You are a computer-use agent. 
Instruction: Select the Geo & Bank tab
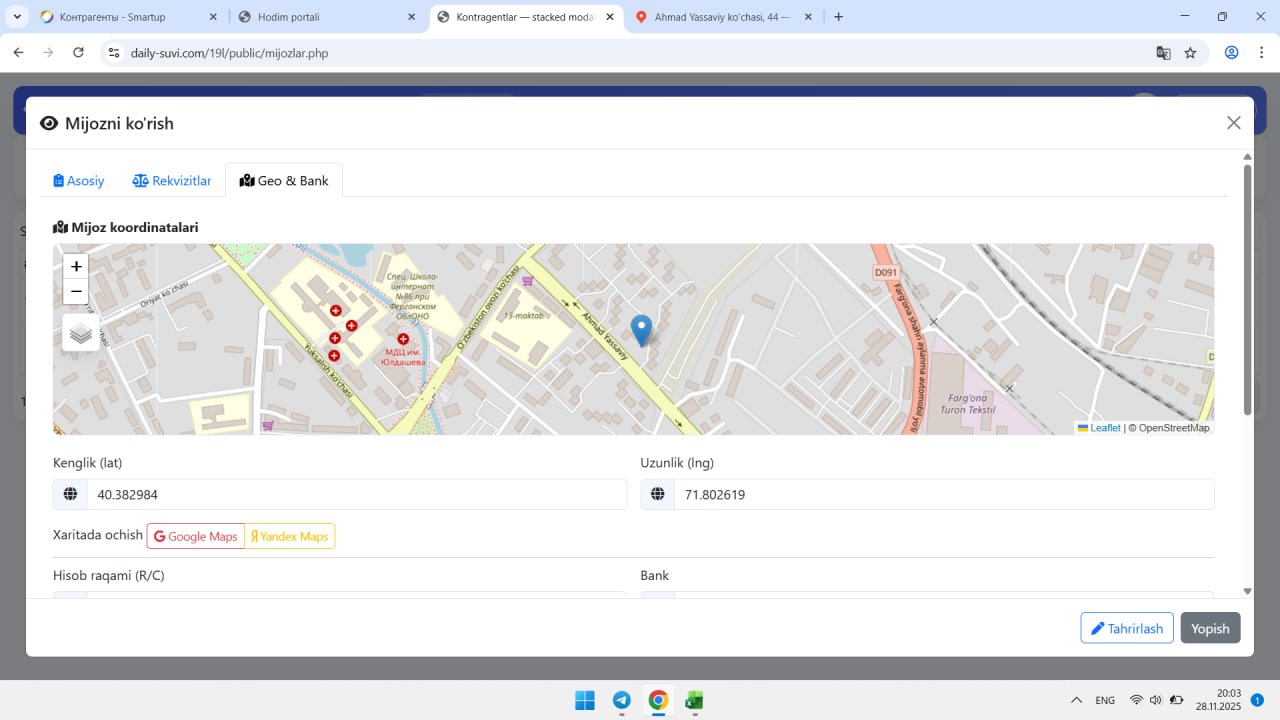coord(284,181)
